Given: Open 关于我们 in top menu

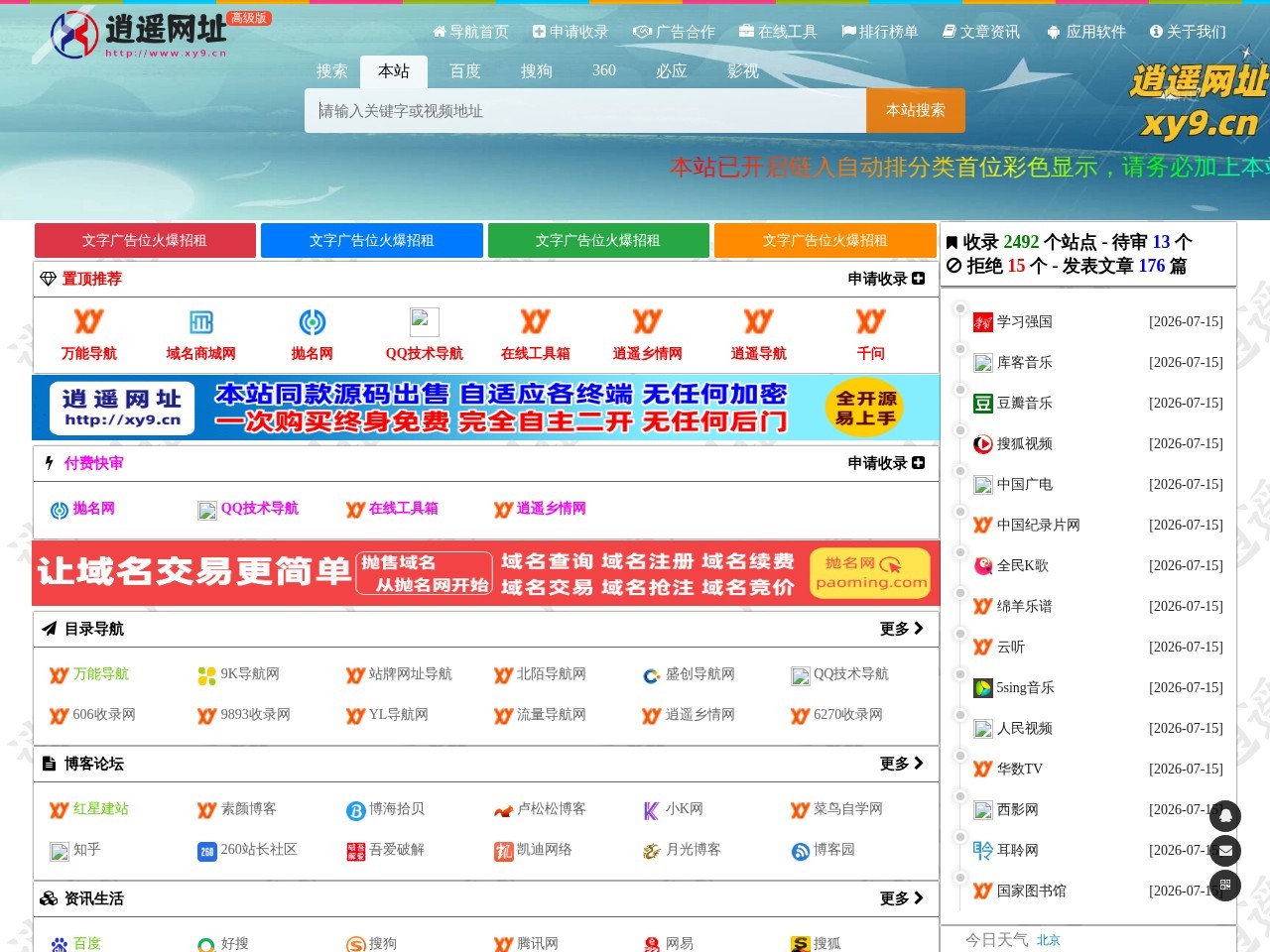Looking at the screenshot, I should pyautogui.click(x=1188, y=32).
